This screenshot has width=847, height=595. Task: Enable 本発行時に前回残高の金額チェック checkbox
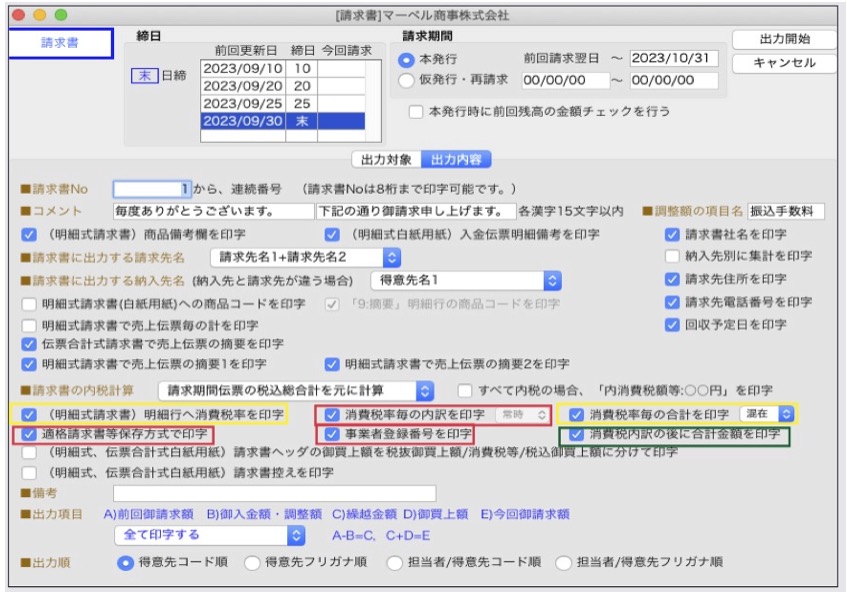(416, 112)
